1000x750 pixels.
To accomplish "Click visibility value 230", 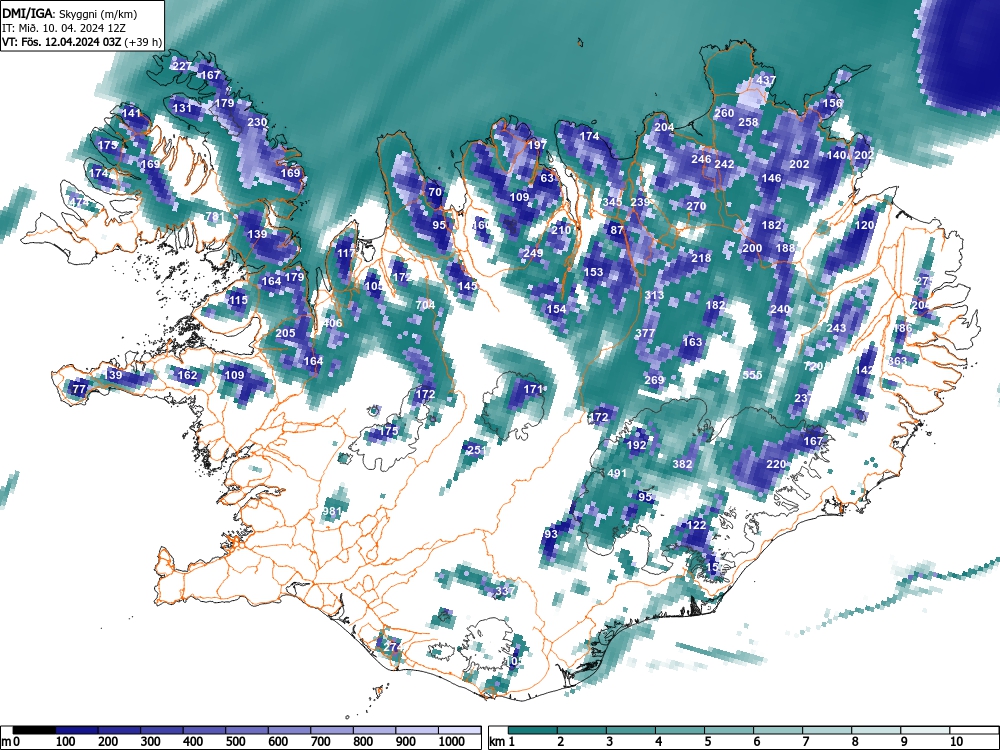I will tap(257, 122).
